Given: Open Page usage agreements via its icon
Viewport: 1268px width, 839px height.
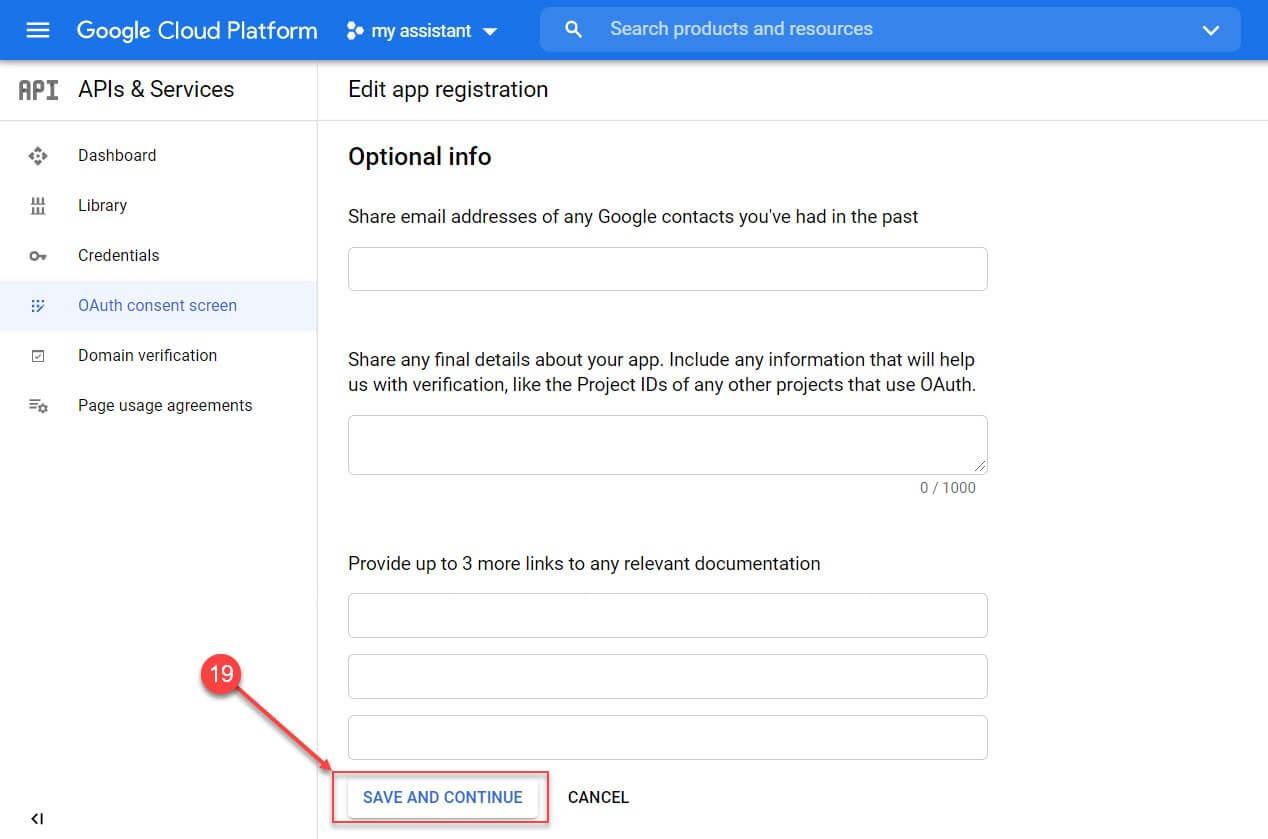Looking at the screenshot, I should point(37,405).
